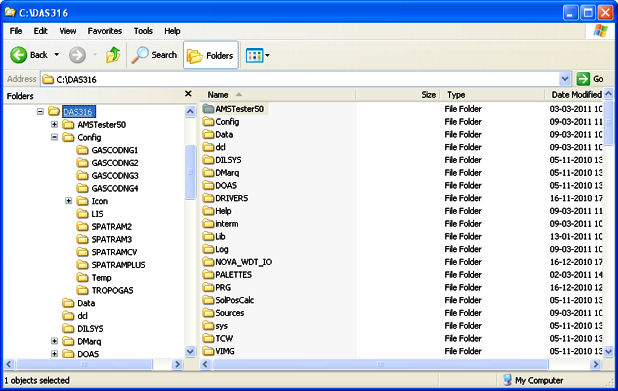
Task: Select DILSYS folder in tree
Action: coord(90,328)
